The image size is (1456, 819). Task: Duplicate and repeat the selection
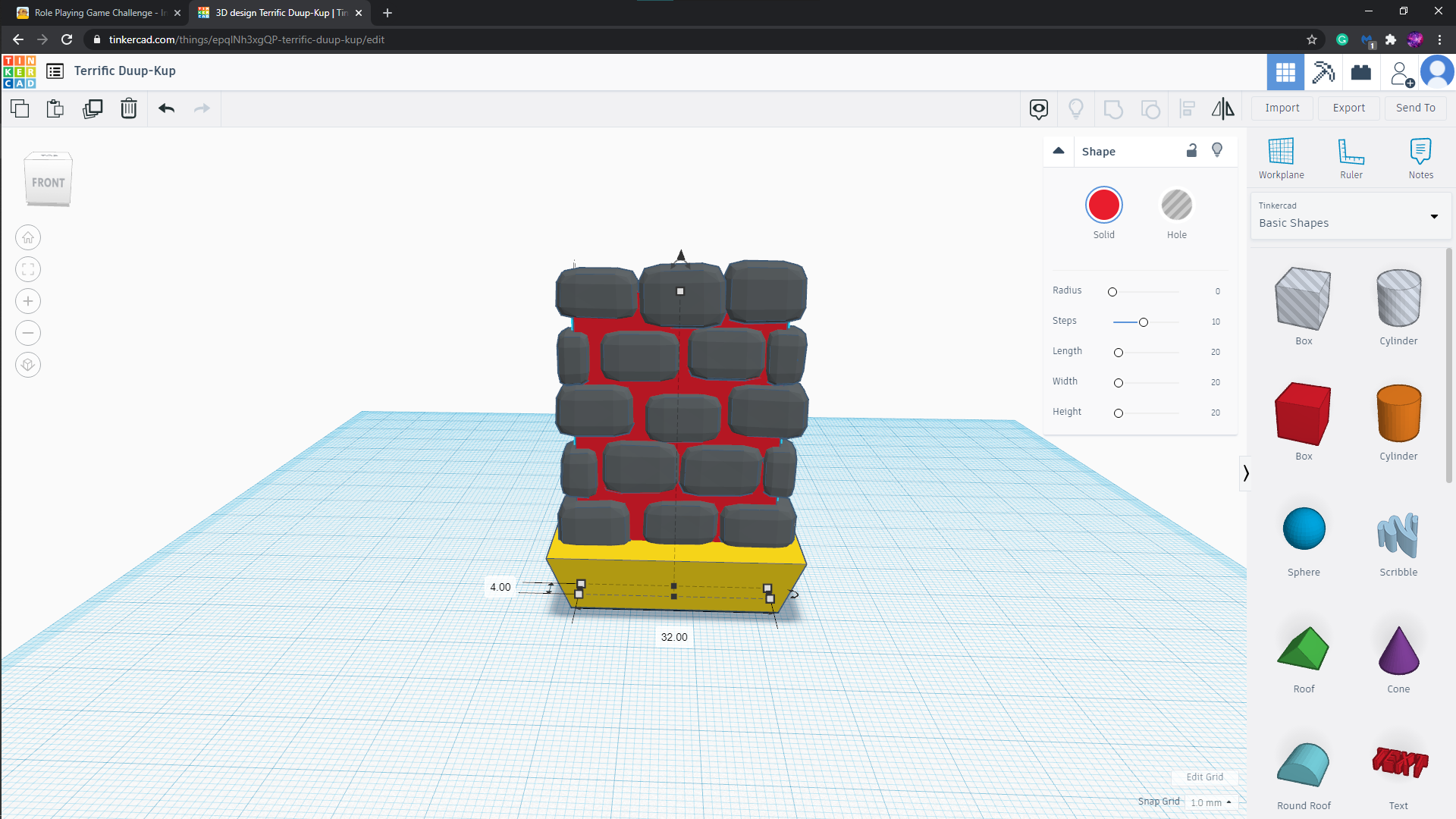point(93,108)
